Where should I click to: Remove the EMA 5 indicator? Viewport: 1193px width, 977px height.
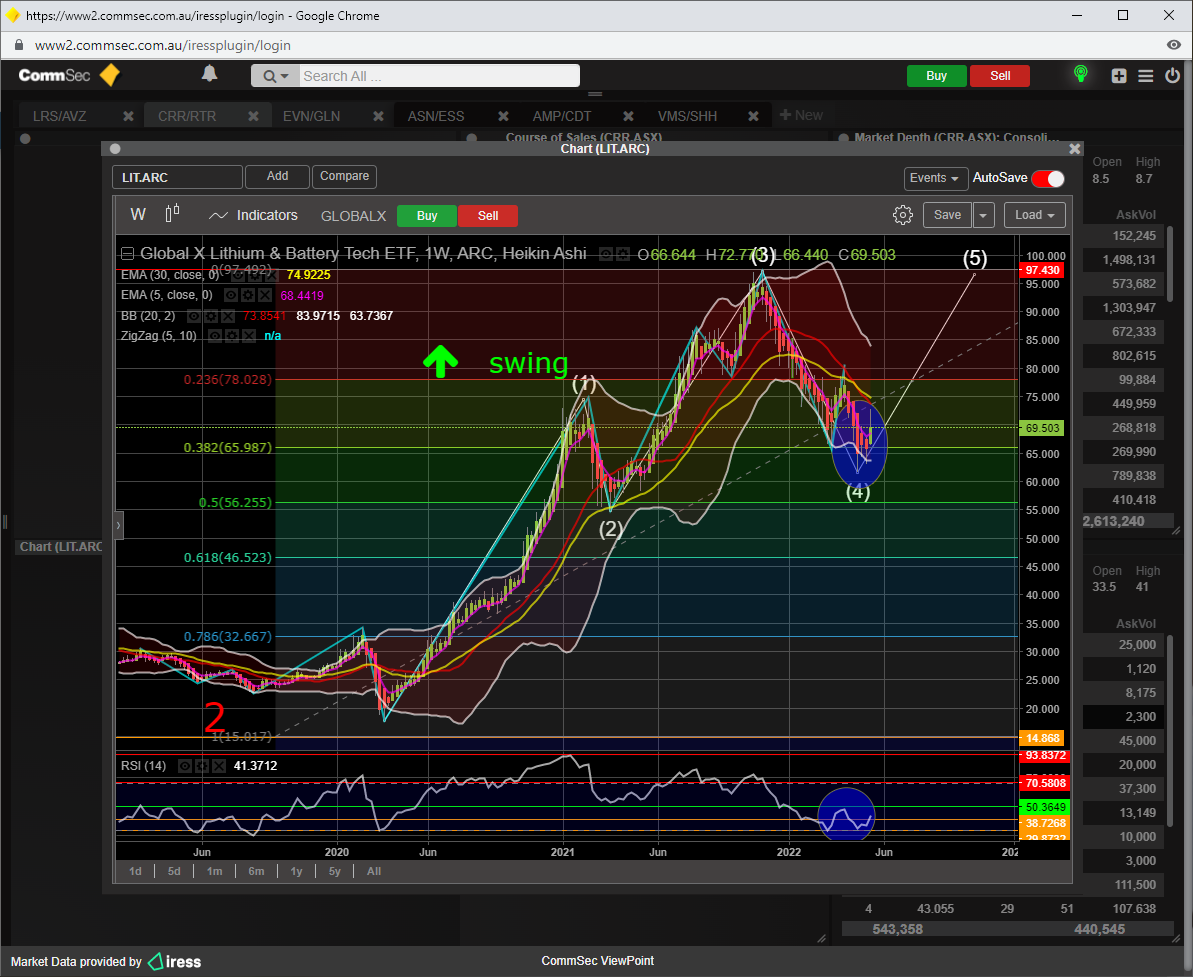coord(264,295)
